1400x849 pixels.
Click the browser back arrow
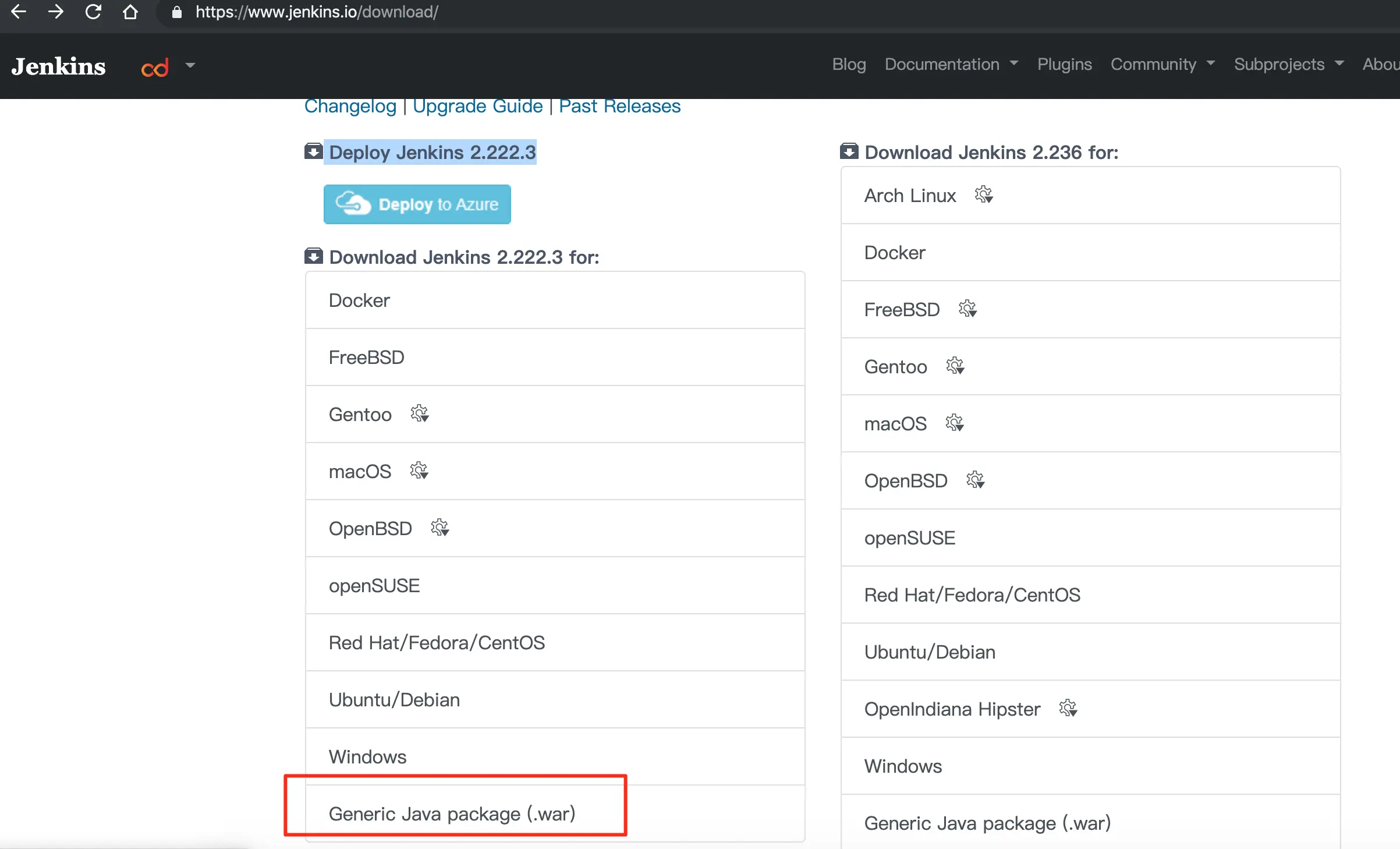(x=19, y=12)
